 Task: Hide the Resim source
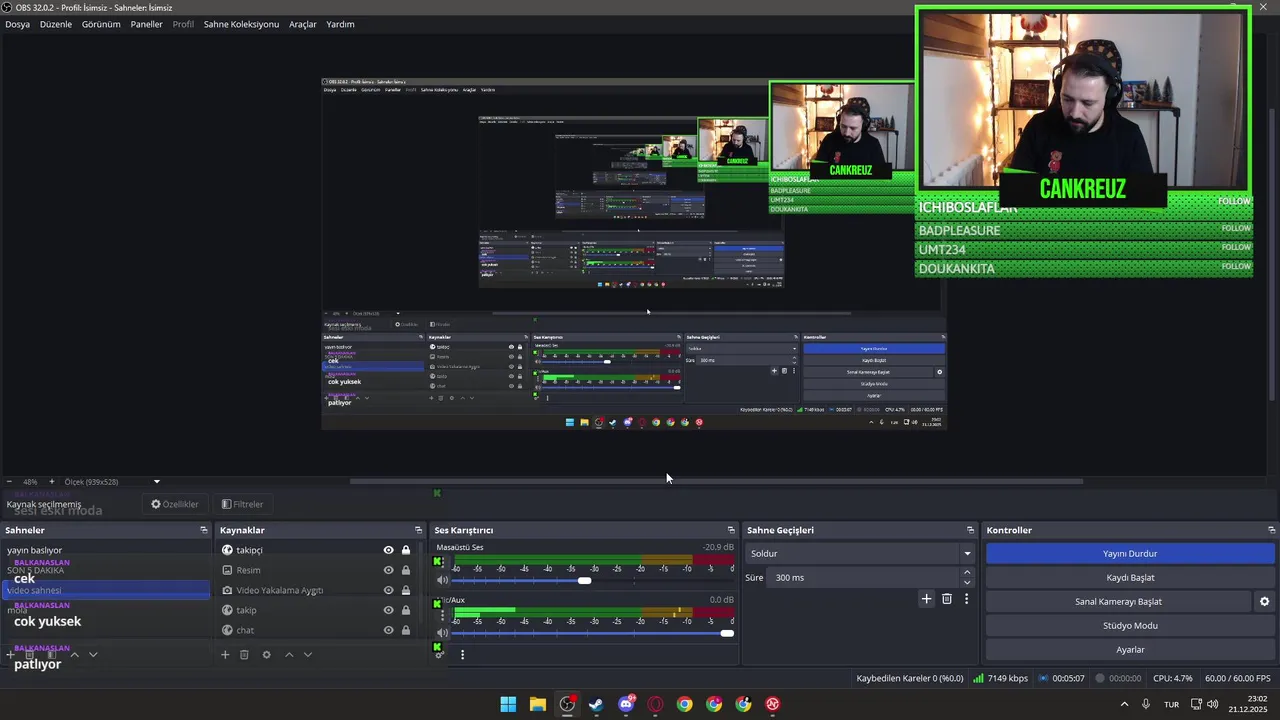click(388, 570)
